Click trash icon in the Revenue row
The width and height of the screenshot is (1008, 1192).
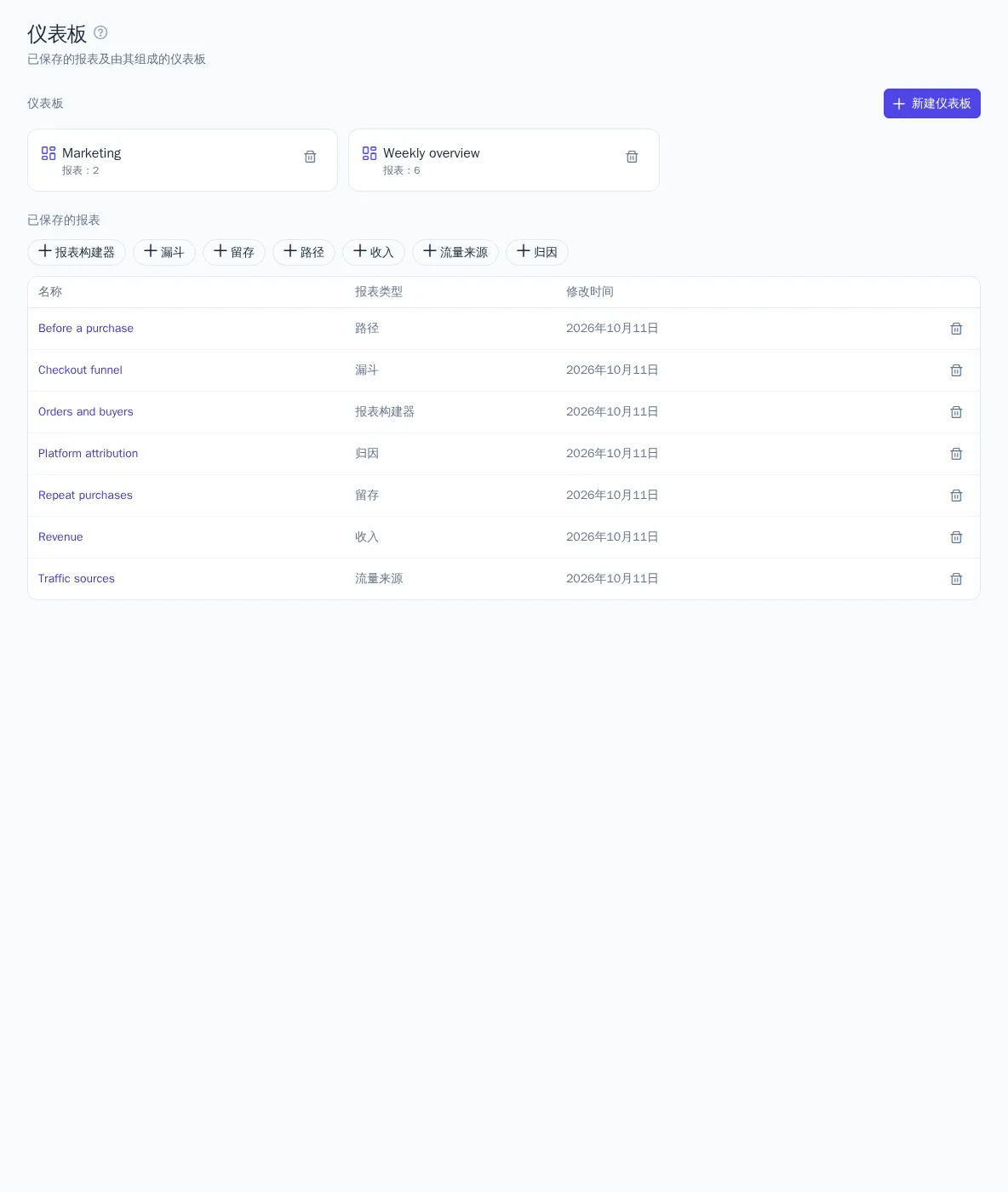pyautogui.click(x=956, y=537)
